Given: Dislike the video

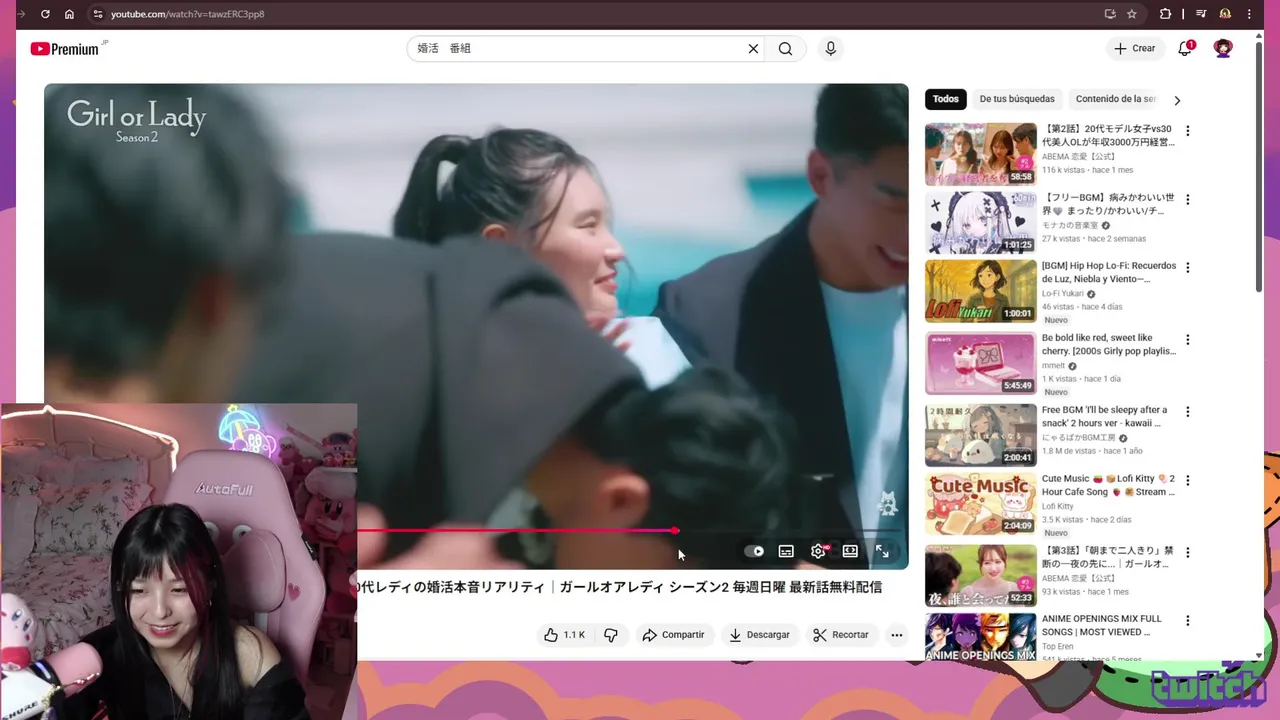Looking at the screenshot, I should (x=611, y=635).
